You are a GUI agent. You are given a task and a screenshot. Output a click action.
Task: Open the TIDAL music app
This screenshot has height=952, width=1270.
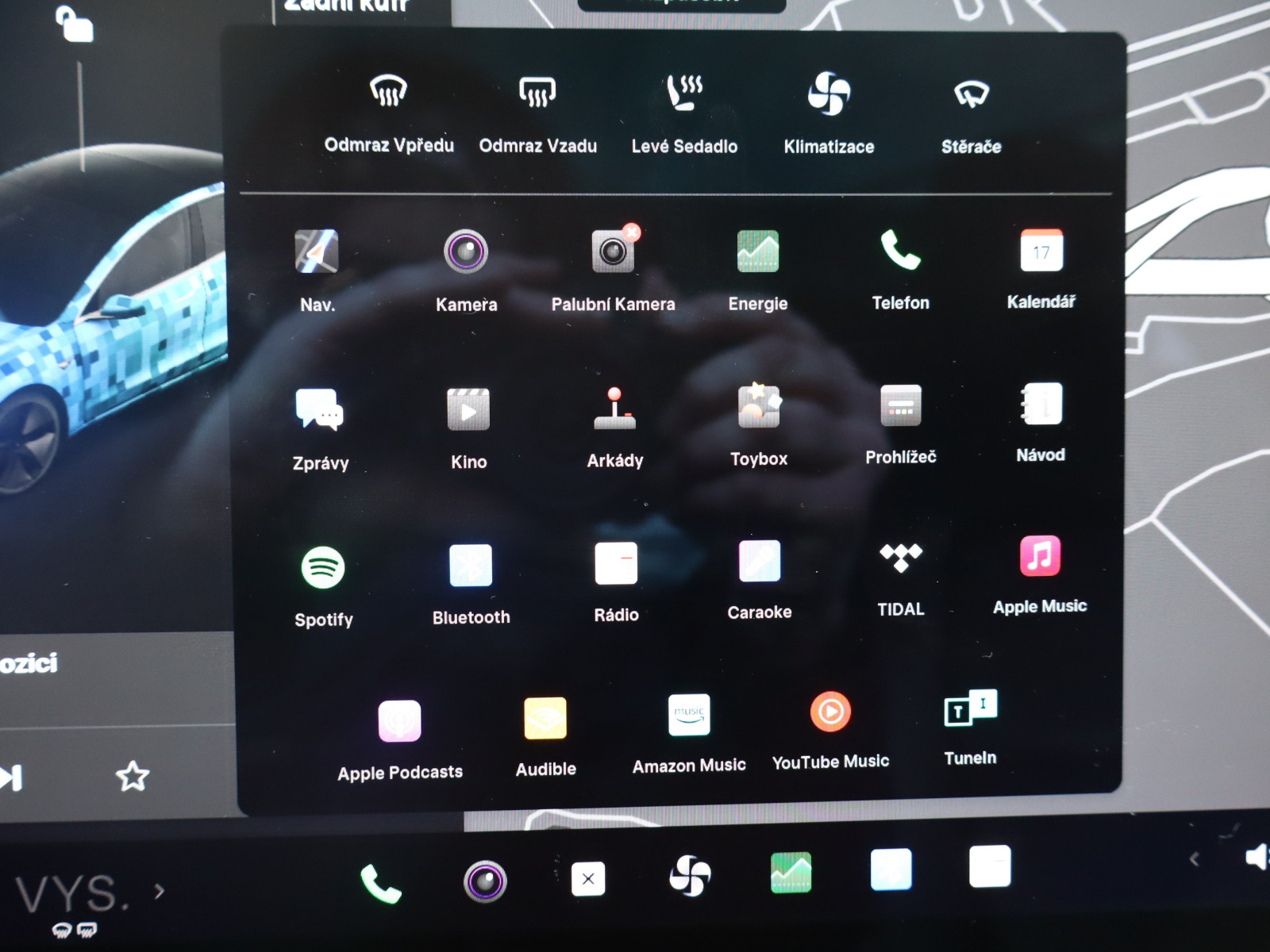pyautogui.click(x=900, y=557)
